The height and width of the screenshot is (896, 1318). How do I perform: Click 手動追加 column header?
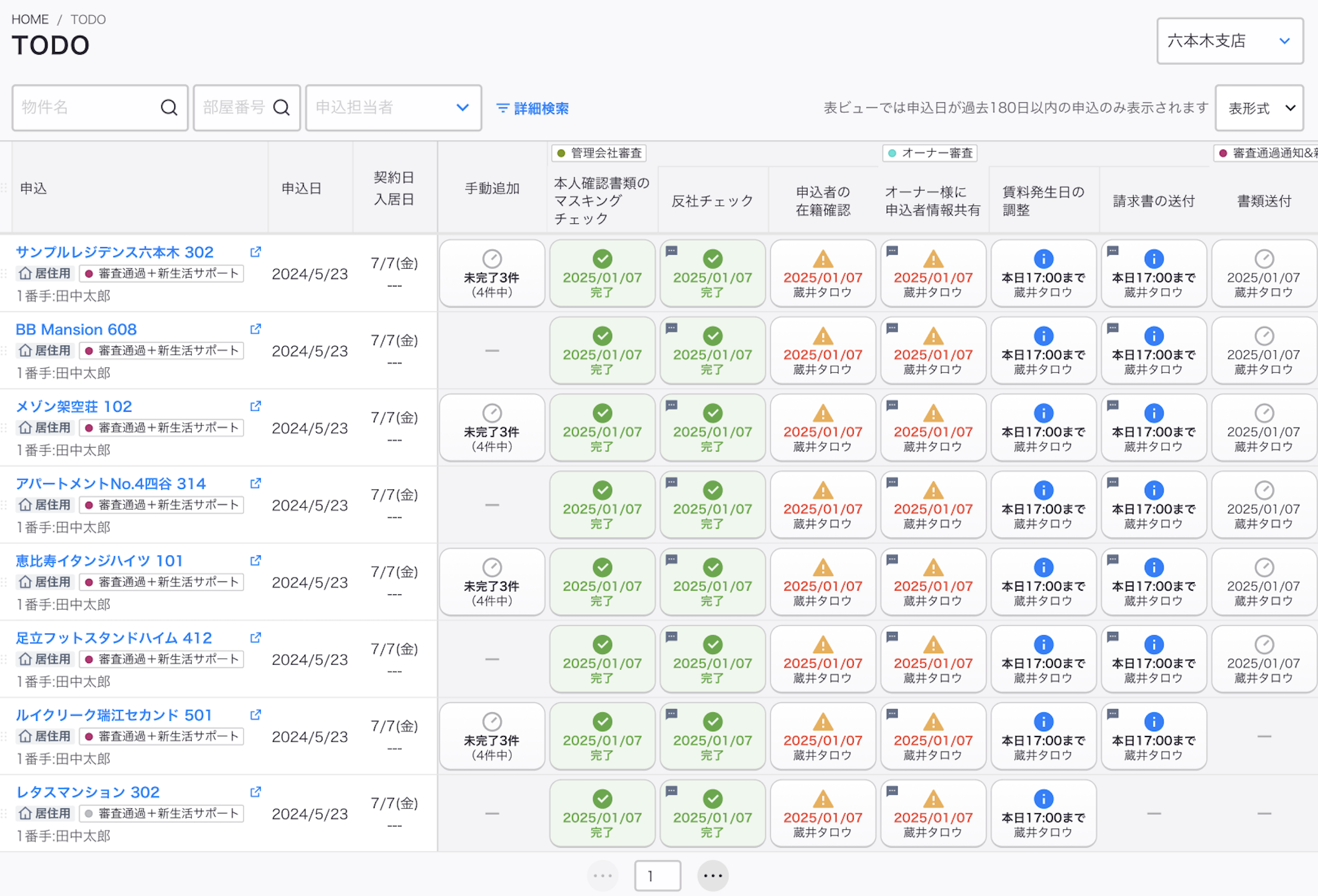(492, 188)
